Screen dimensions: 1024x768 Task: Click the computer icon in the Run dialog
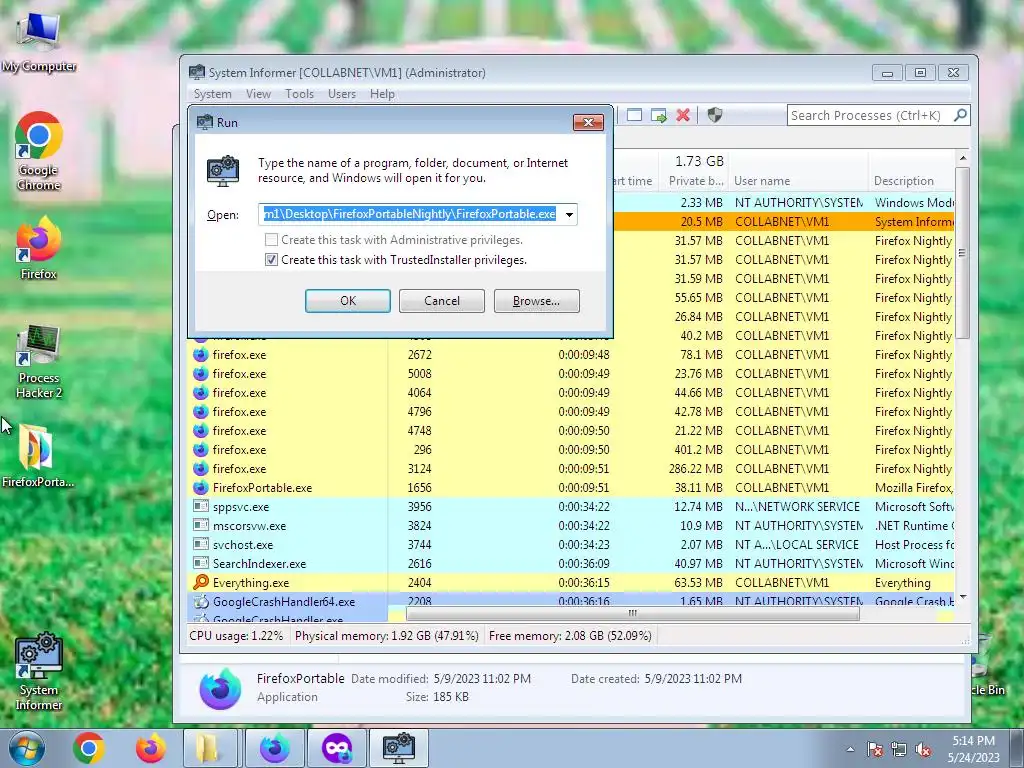[x=223, y=171]
